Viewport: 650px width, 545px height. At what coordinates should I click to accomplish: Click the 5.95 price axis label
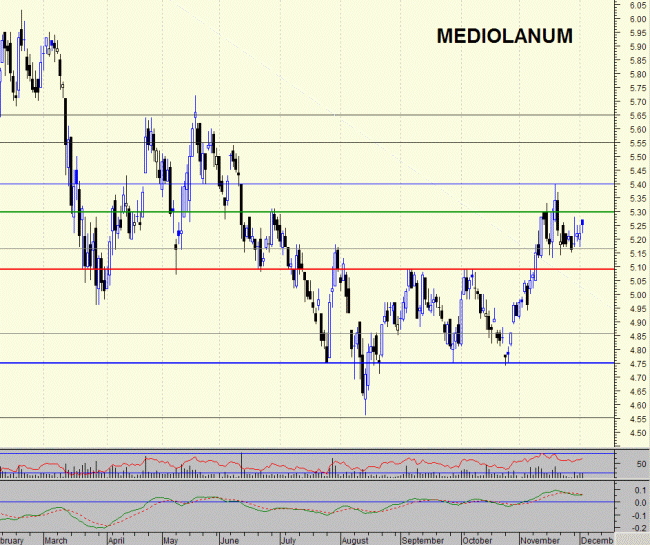(638, 33)
